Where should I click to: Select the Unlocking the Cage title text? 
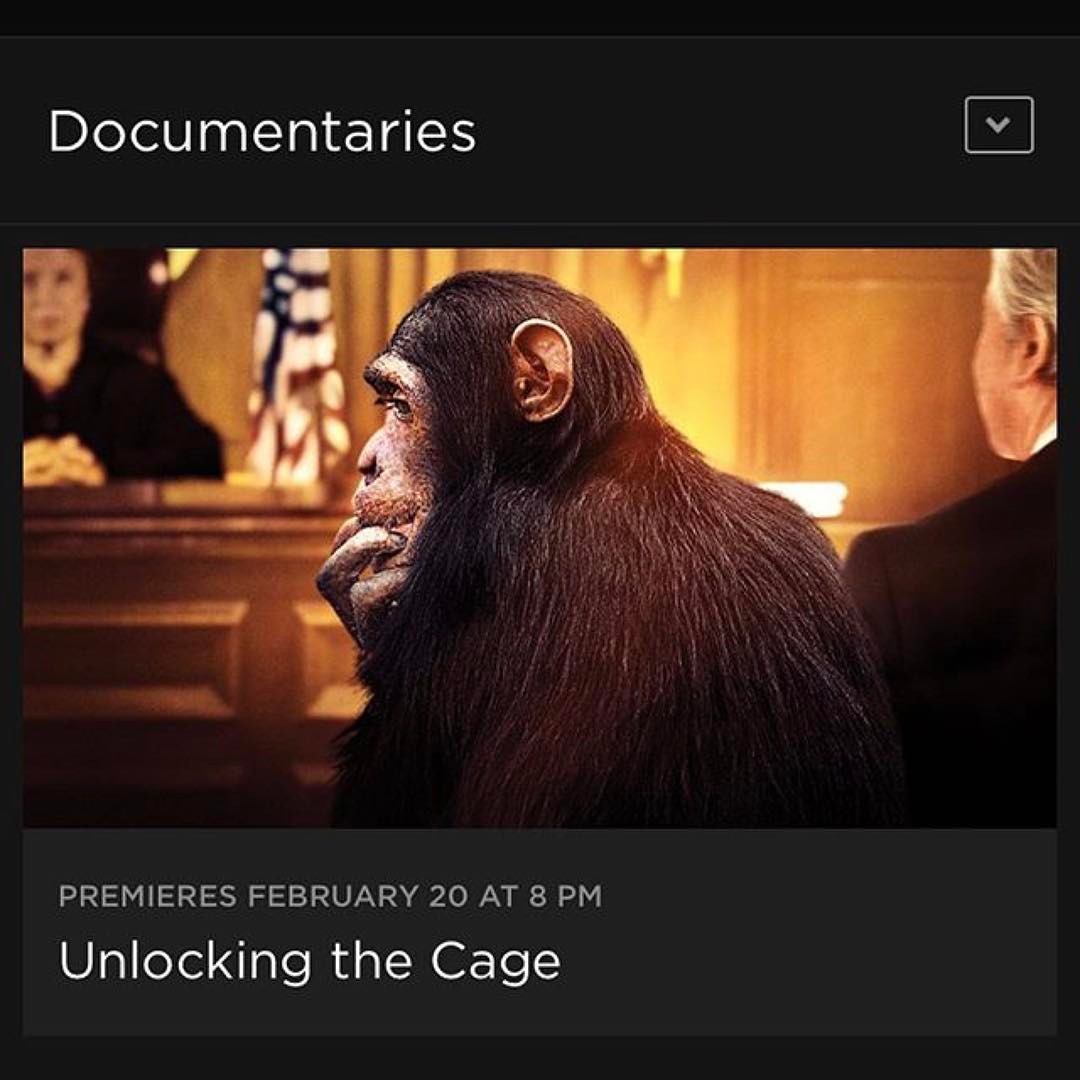tap(310, 962)
